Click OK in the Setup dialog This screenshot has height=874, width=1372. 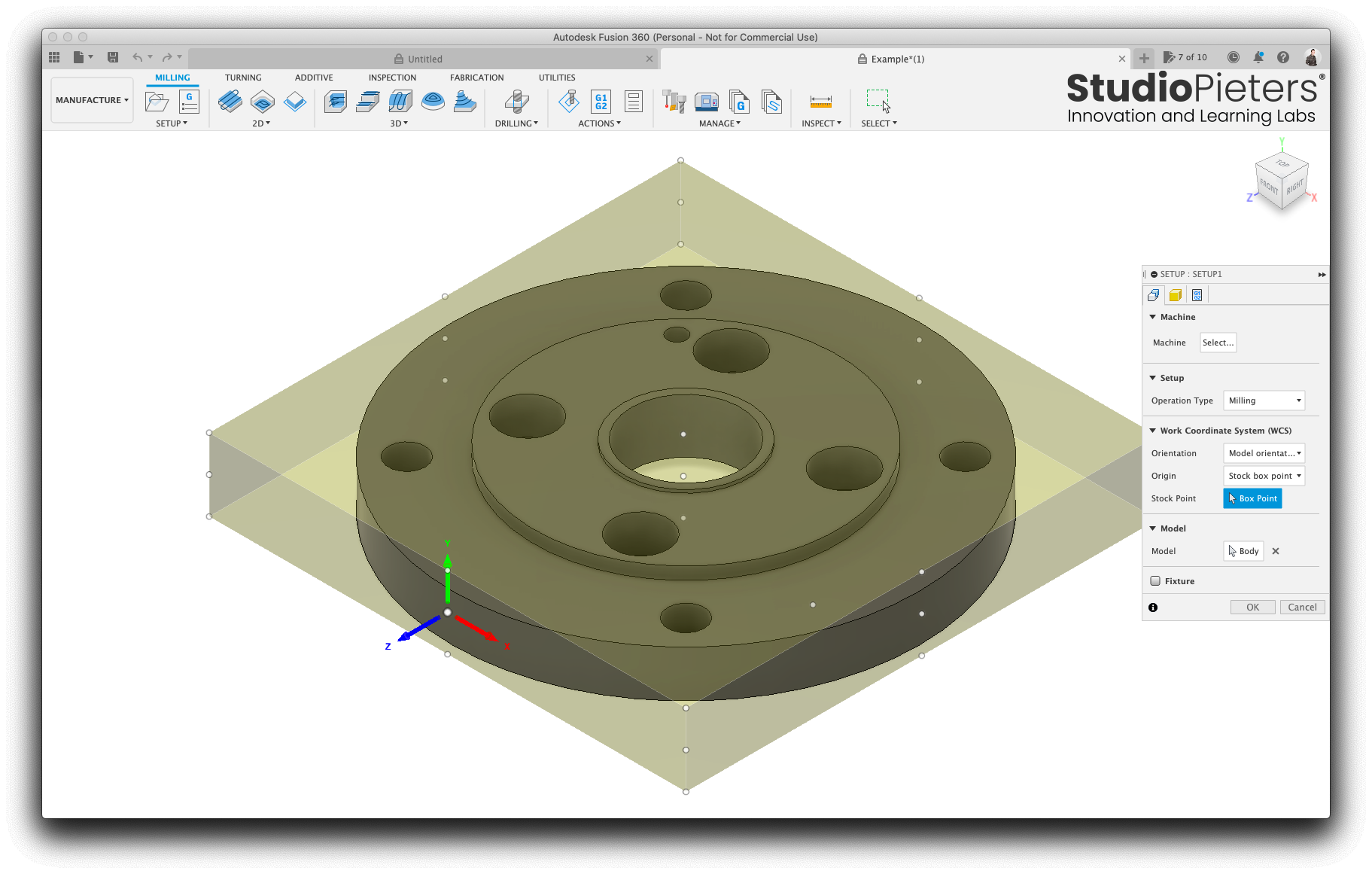click(x=1252, y=608)
